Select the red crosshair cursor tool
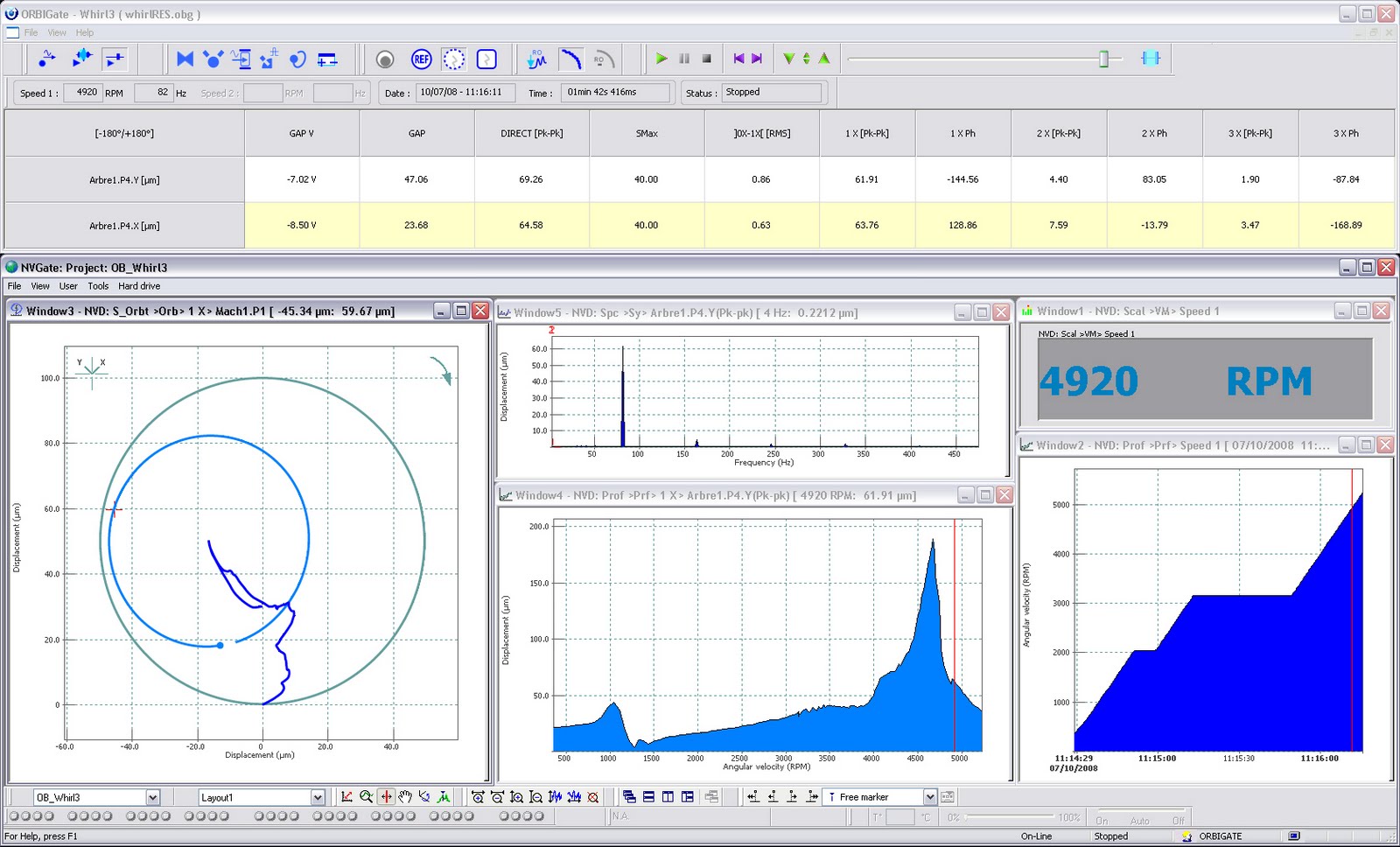Image resolution: width=1400 pixels, height=847 pixels. (x=386, y=797)
